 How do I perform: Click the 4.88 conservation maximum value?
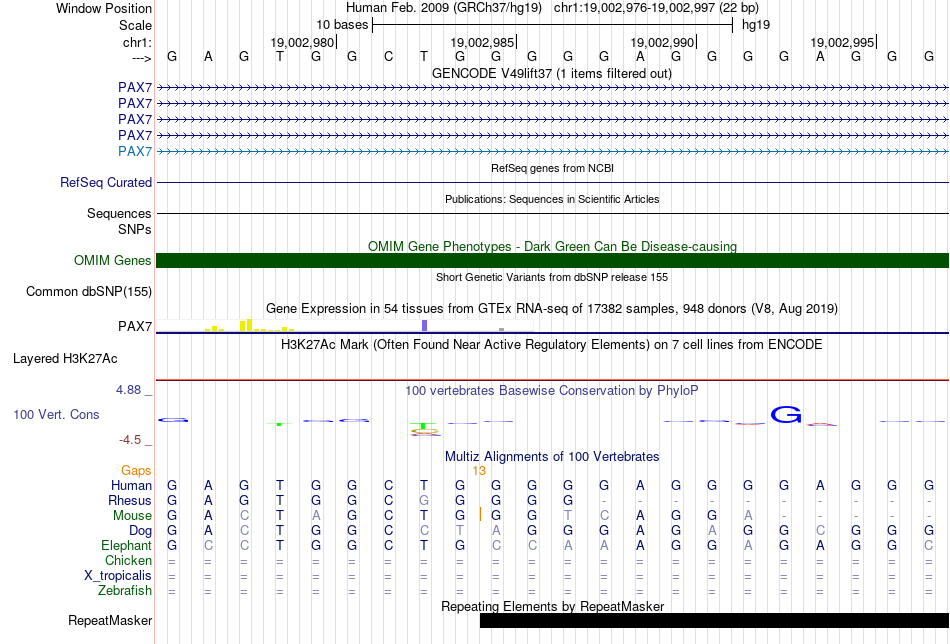[x=128, y=390]
